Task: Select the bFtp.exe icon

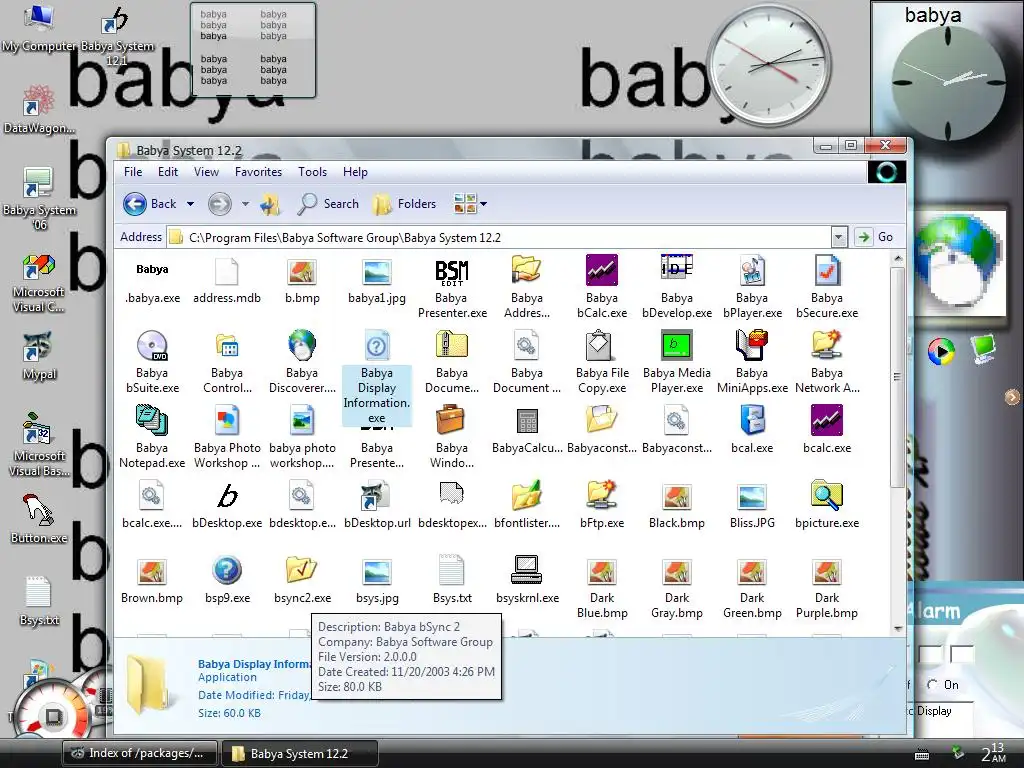Action: 601,496
